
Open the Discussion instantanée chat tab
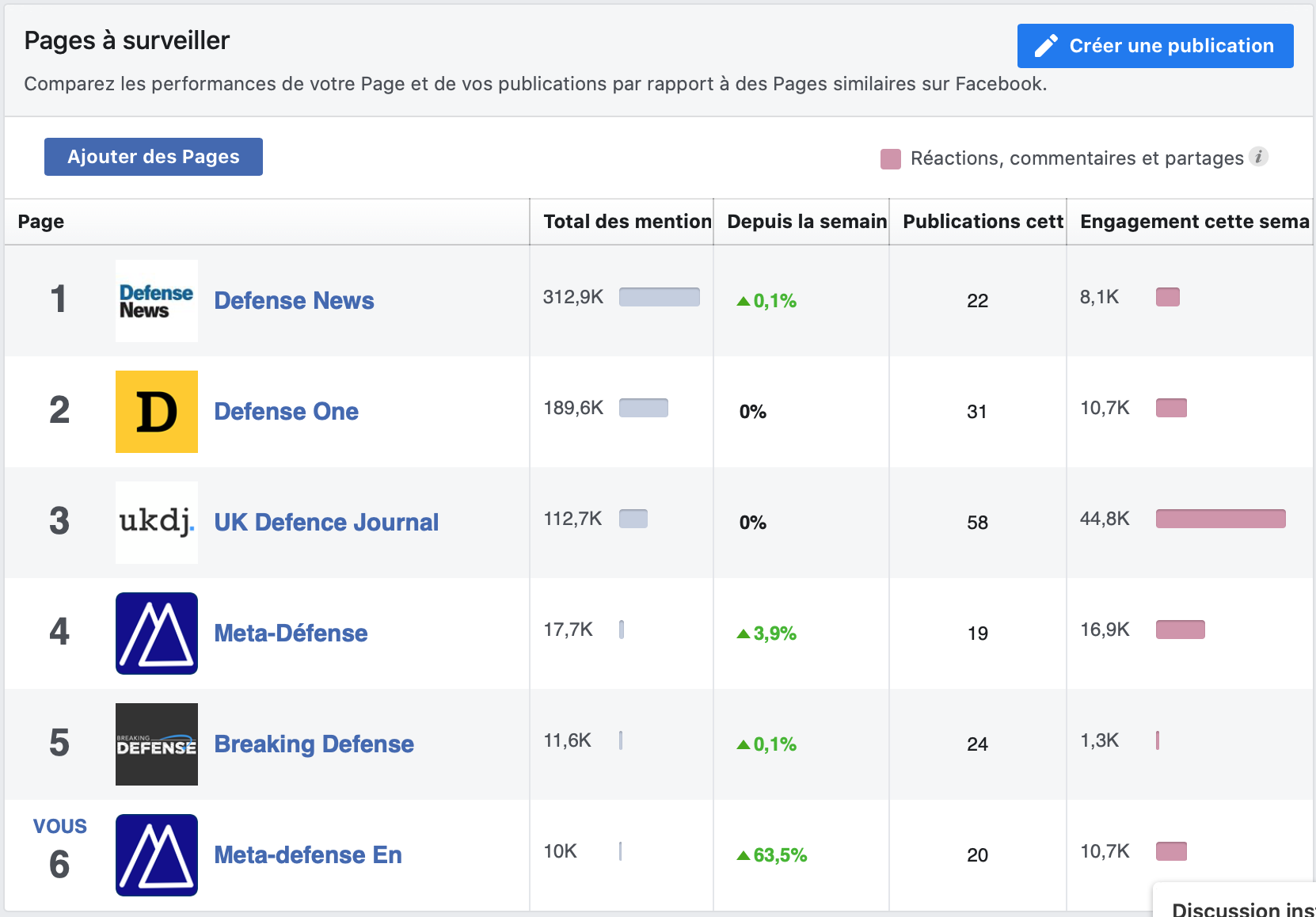point(1234,900)
